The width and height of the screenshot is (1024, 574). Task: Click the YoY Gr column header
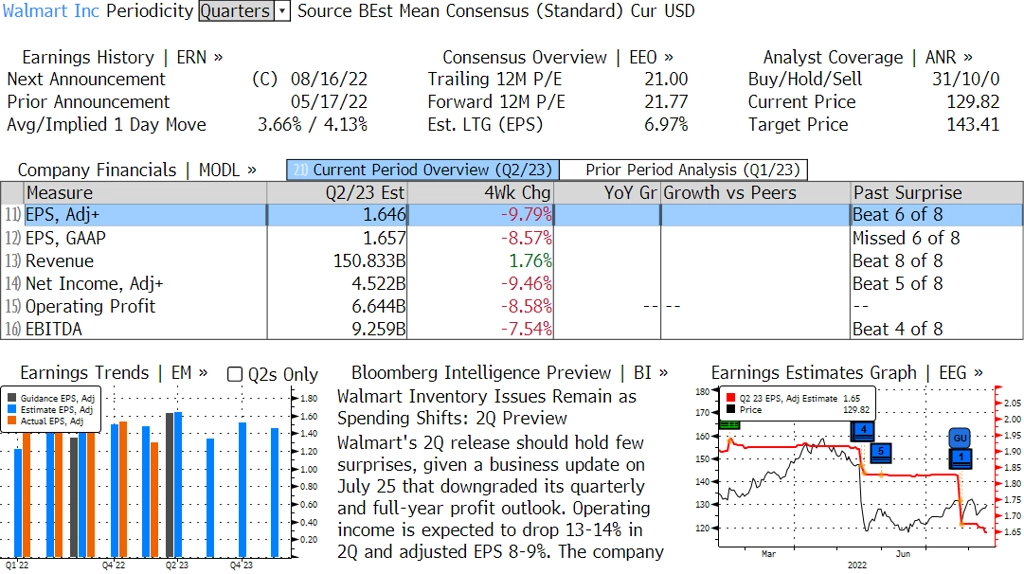[x=607, y=193]
